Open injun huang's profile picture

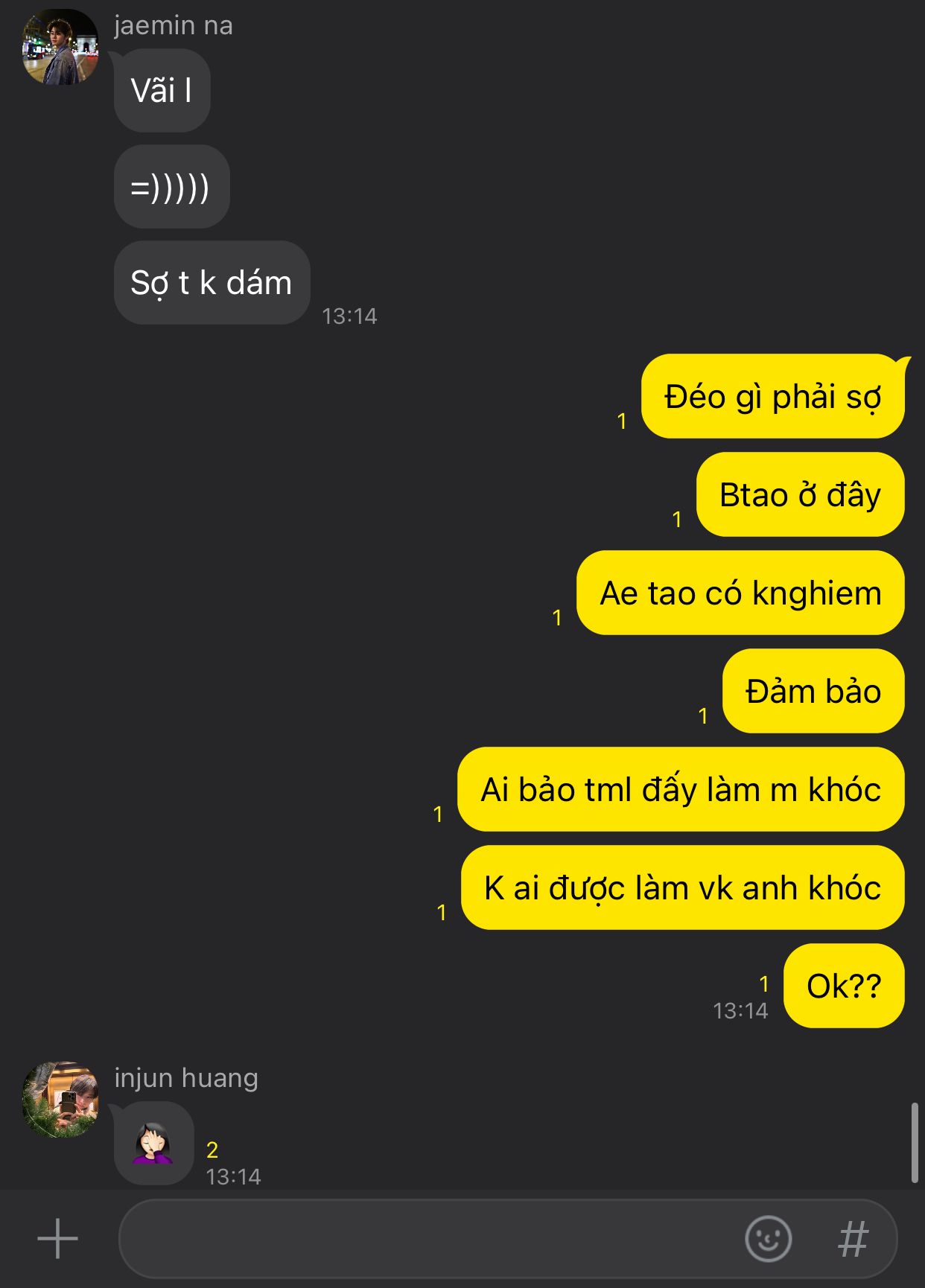point(60,1100)
